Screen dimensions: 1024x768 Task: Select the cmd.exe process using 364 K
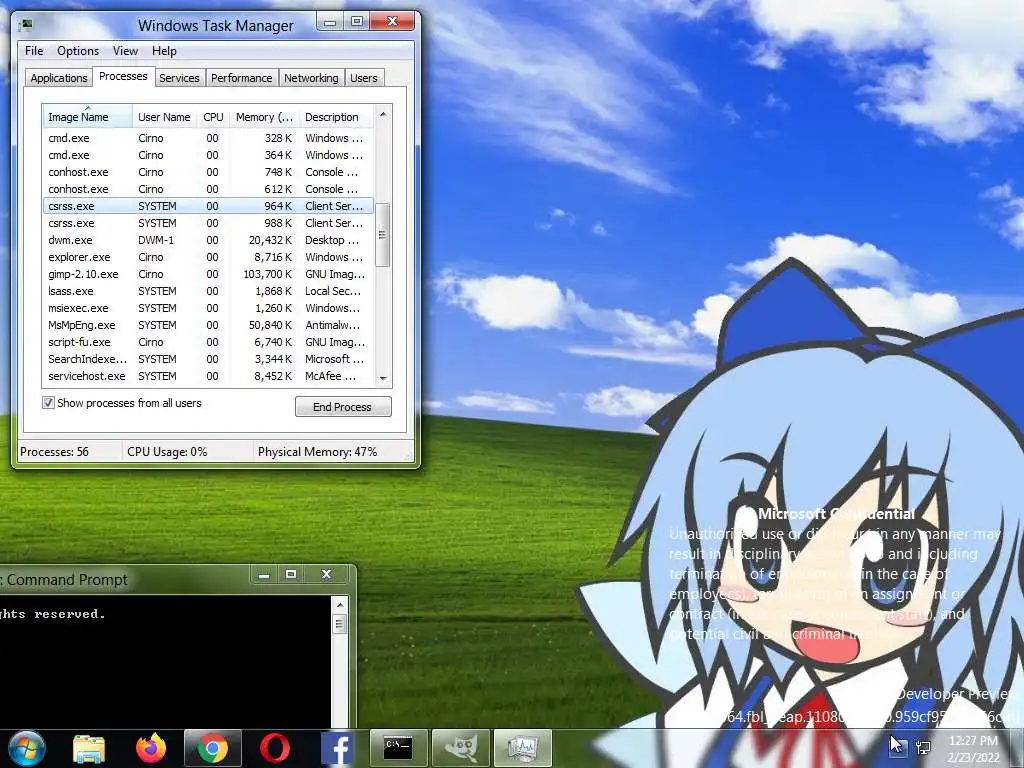coord(208,155)
